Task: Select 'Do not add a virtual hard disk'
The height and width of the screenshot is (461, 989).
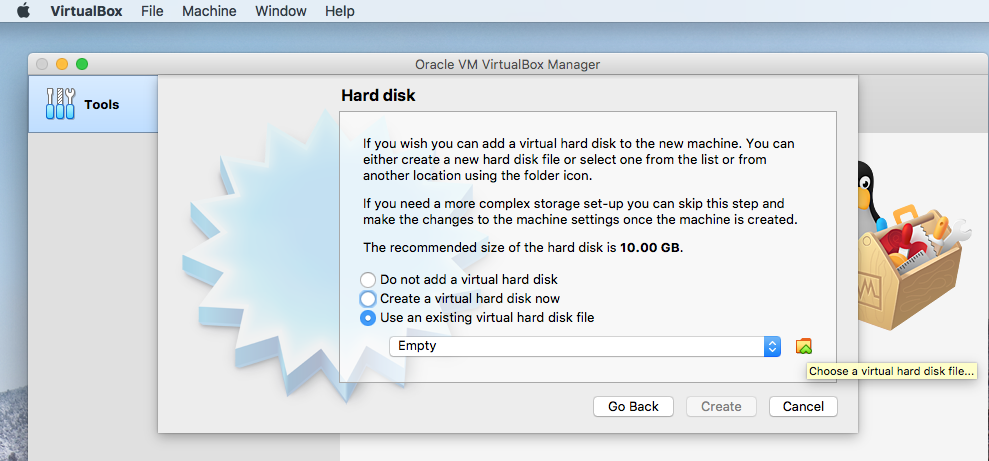Action: coord(369,280)
